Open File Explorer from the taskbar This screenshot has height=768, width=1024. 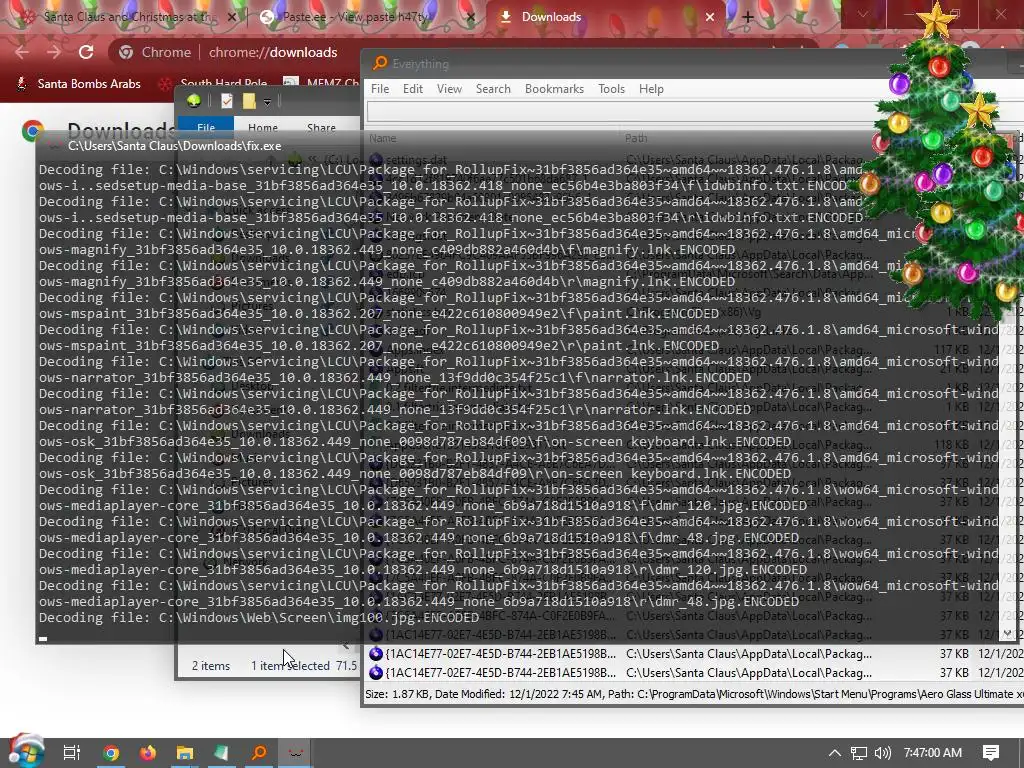point(185,753)
